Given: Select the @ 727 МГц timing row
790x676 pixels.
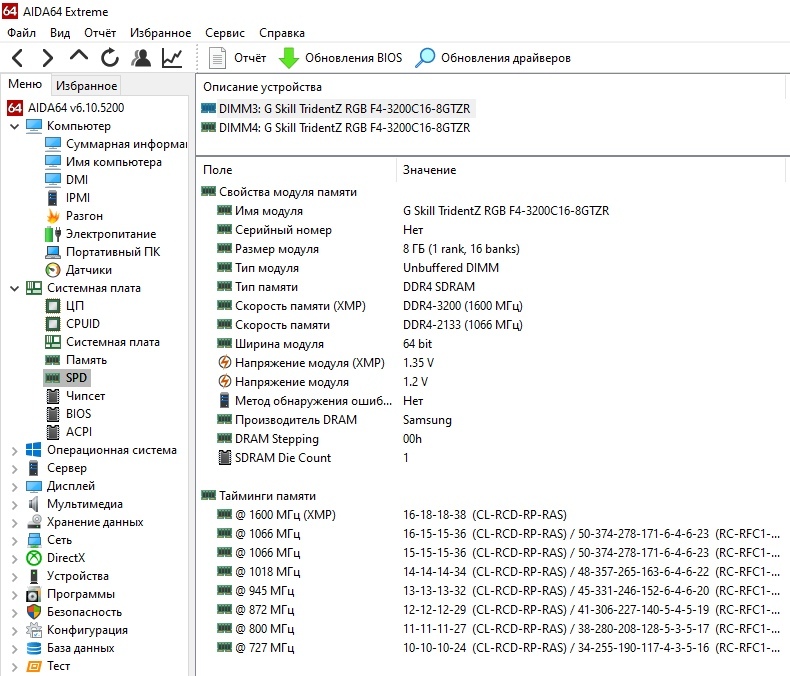Looking at the screenshot, I should 491,648.
